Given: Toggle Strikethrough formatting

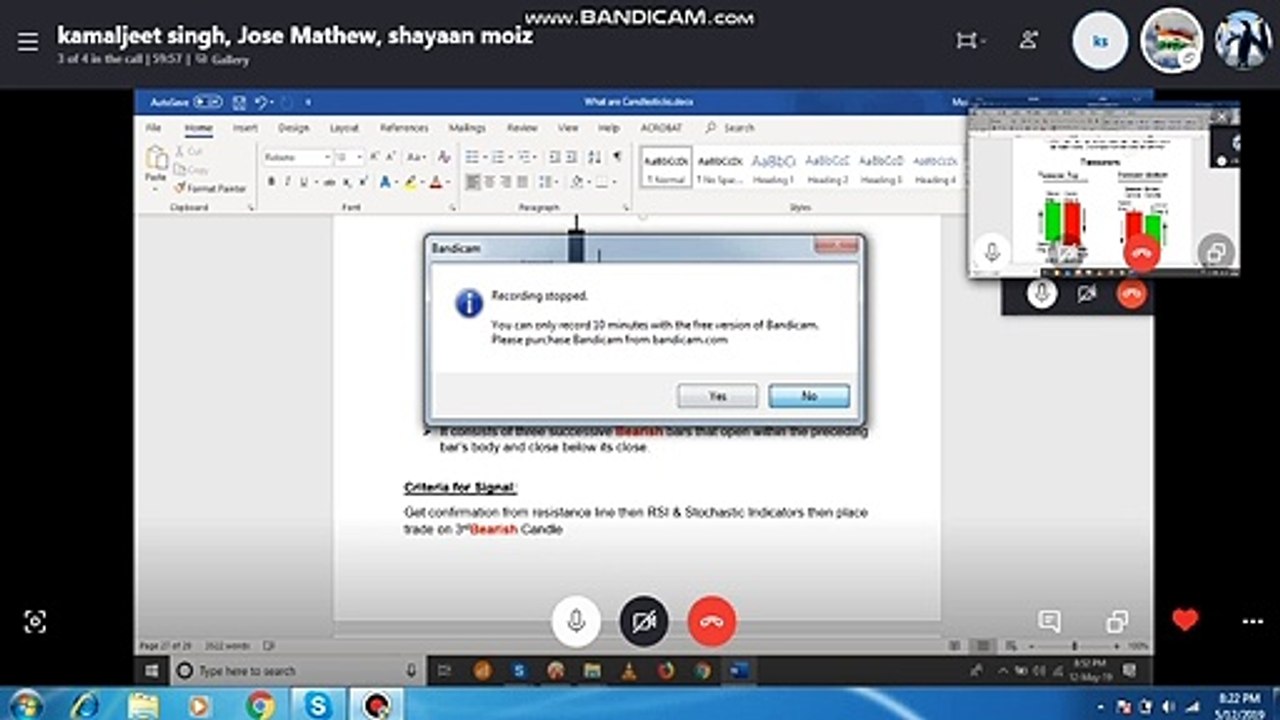Looking at the screenshot, I should [x=329, y=182].
